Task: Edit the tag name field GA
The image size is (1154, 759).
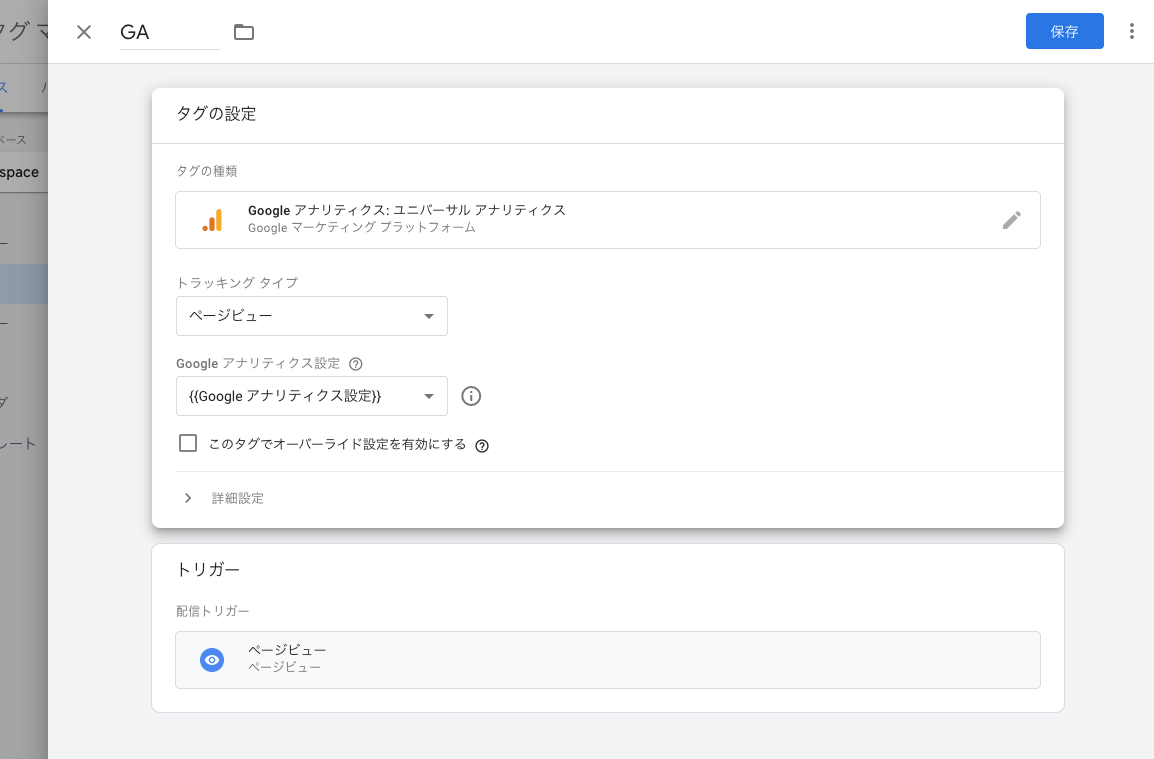Action: tap(169, 32)
